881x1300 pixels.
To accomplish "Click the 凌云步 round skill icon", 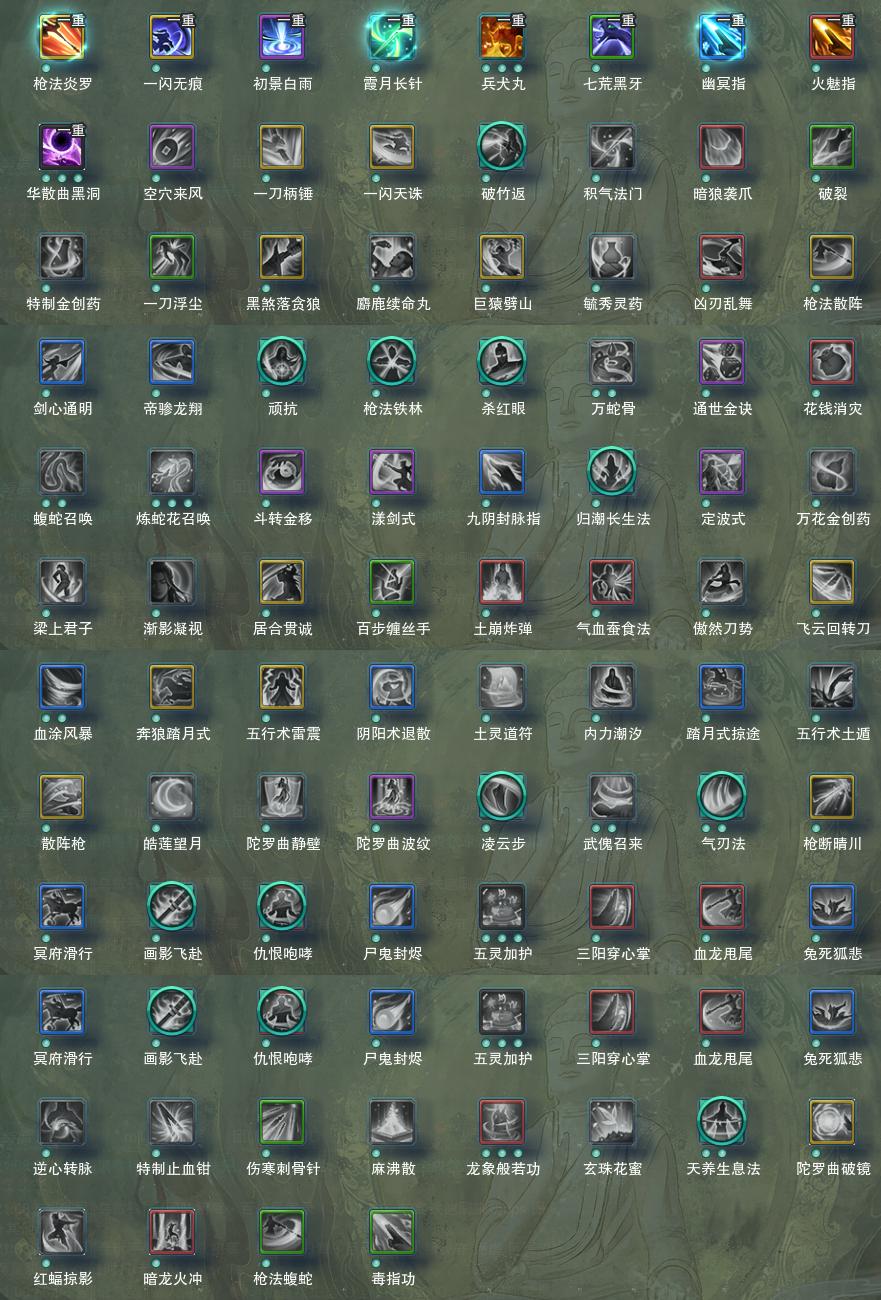I will 502,798.
